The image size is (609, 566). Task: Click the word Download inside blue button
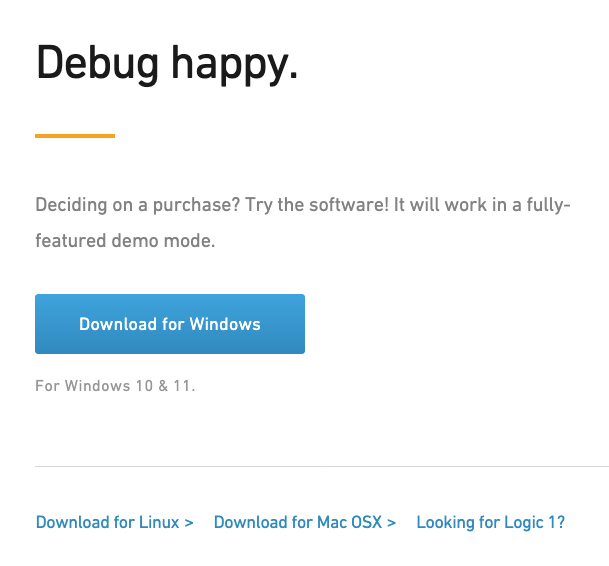pos(118,324)
